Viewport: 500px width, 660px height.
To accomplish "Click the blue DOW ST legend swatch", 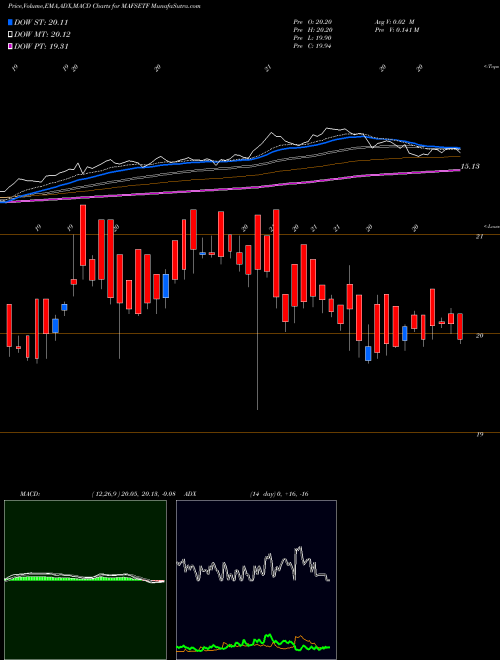I will click(x=10, y=22).
